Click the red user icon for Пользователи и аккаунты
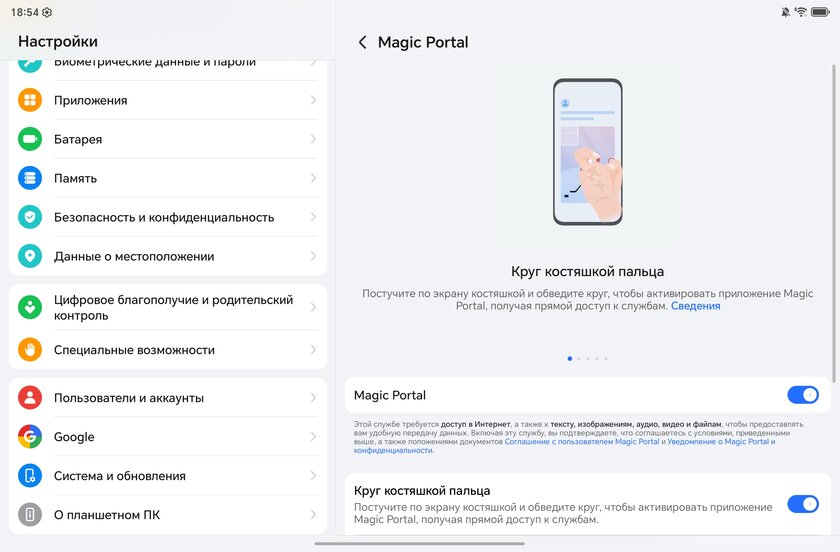The image size is (840, 552). click(30, 398)
